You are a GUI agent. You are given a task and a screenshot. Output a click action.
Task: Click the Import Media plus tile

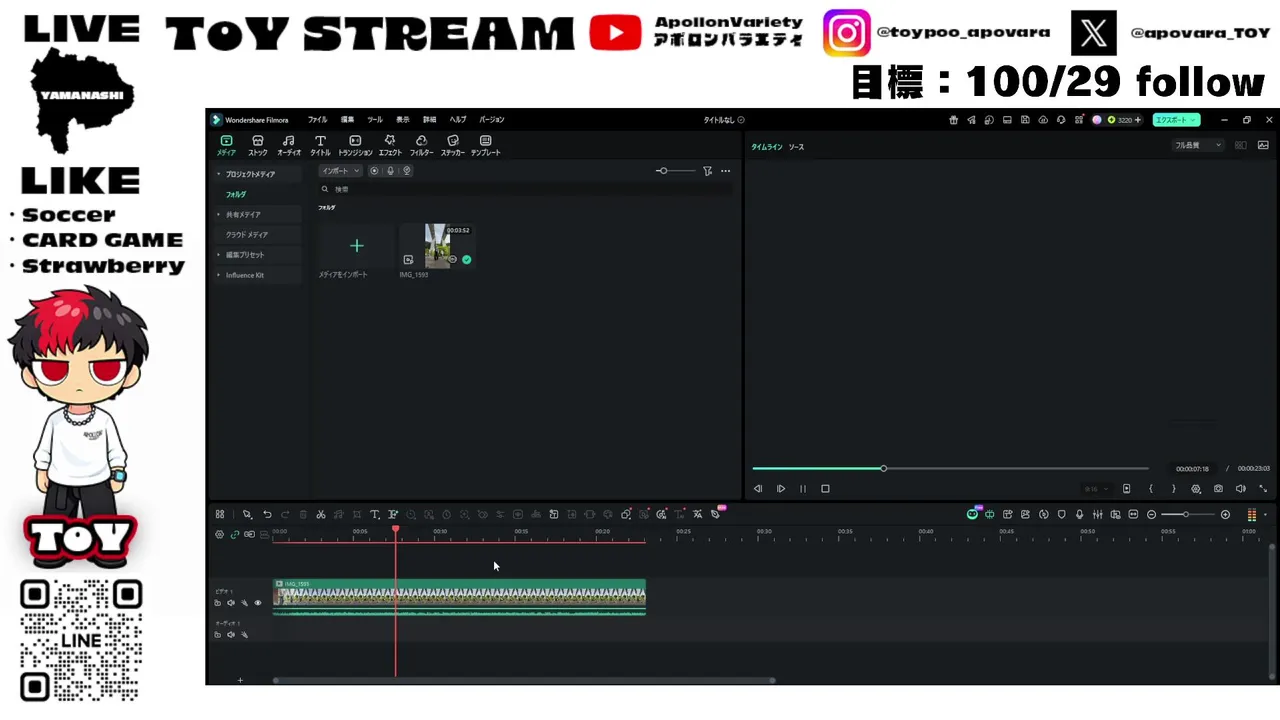point(356,246)
